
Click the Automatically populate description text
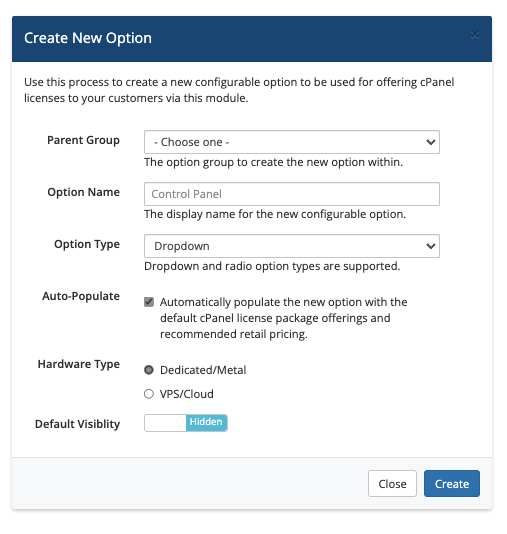point(284,318)
